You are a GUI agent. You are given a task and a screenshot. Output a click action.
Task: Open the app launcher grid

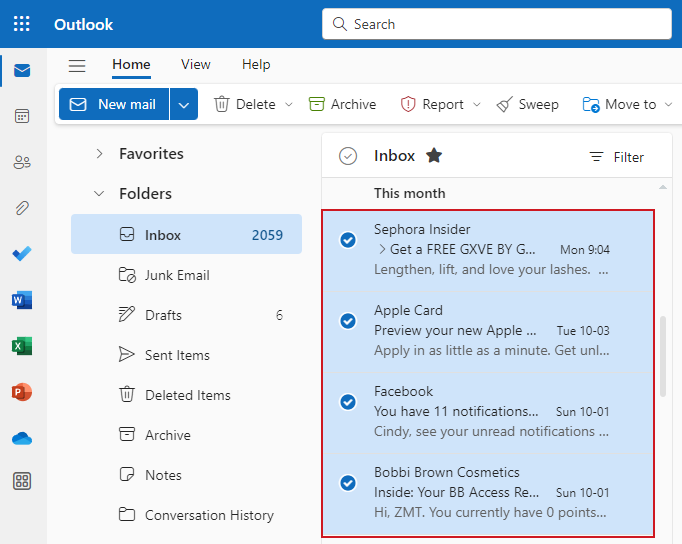(21, 24)
